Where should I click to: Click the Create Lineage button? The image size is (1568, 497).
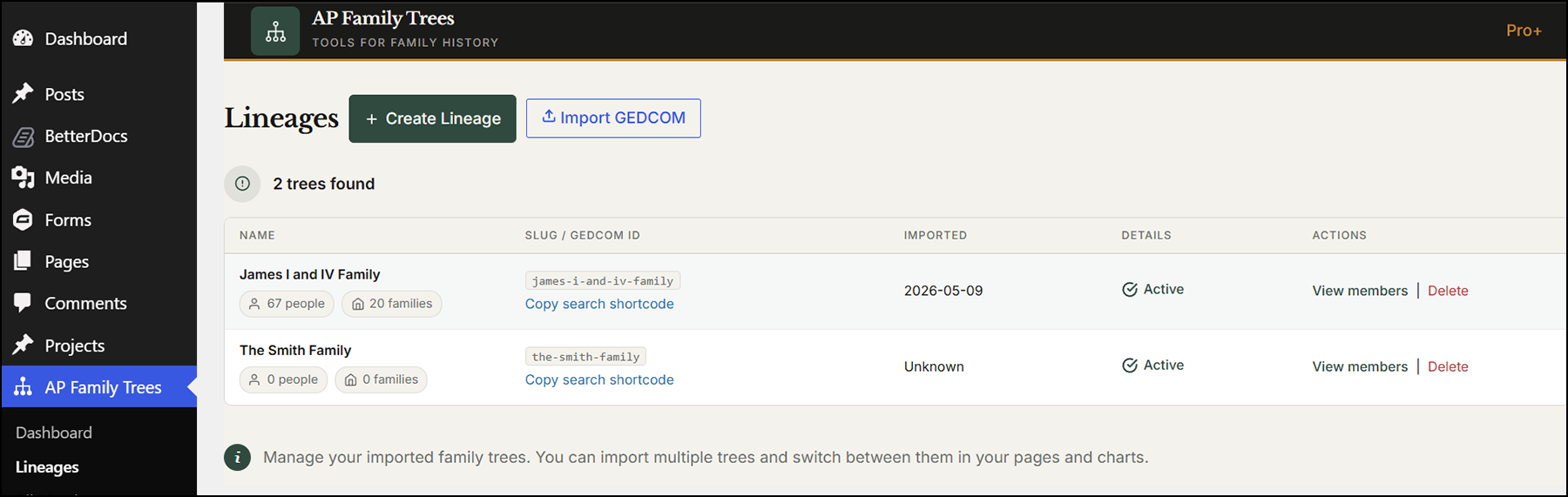pyautogui.click(x=433, y=118)
